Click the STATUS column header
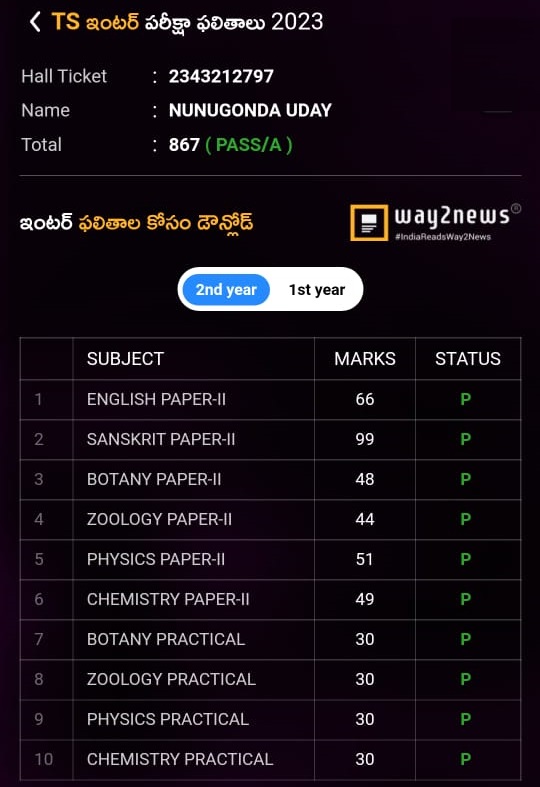Screen dimensions: 540x787 coord(468,359)
